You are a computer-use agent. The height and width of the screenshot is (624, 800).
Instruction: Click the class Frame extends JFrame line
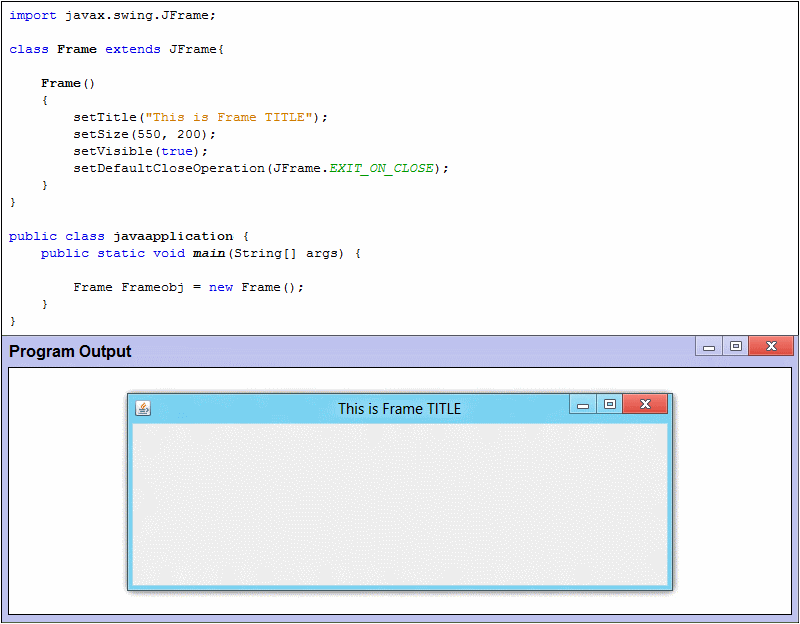(116, 49)
